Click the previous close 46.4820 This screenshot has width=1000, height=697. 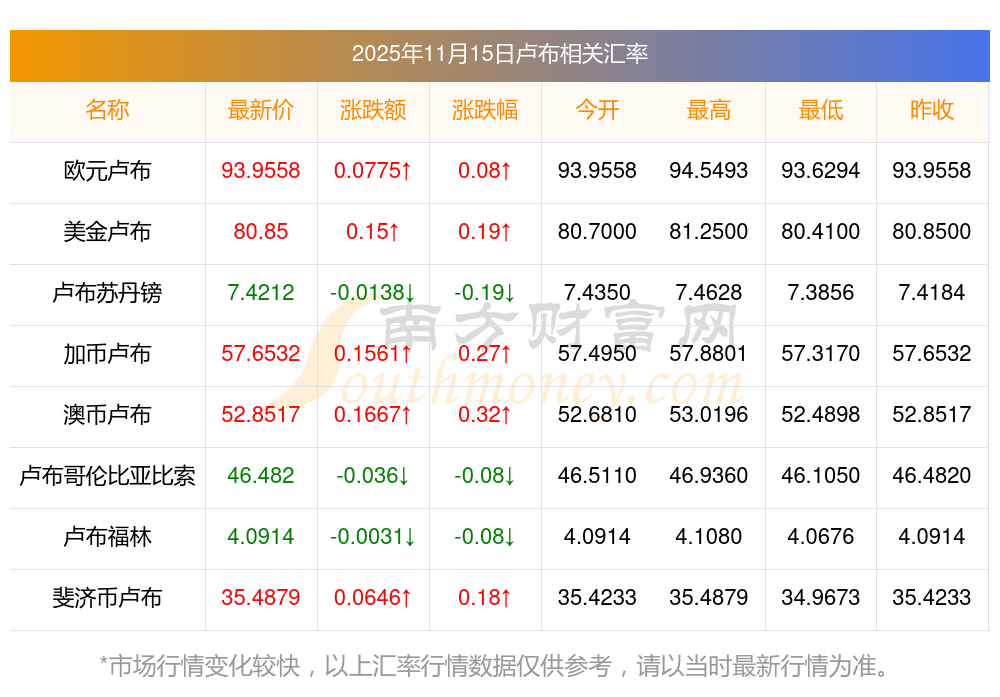click(932, 476)
